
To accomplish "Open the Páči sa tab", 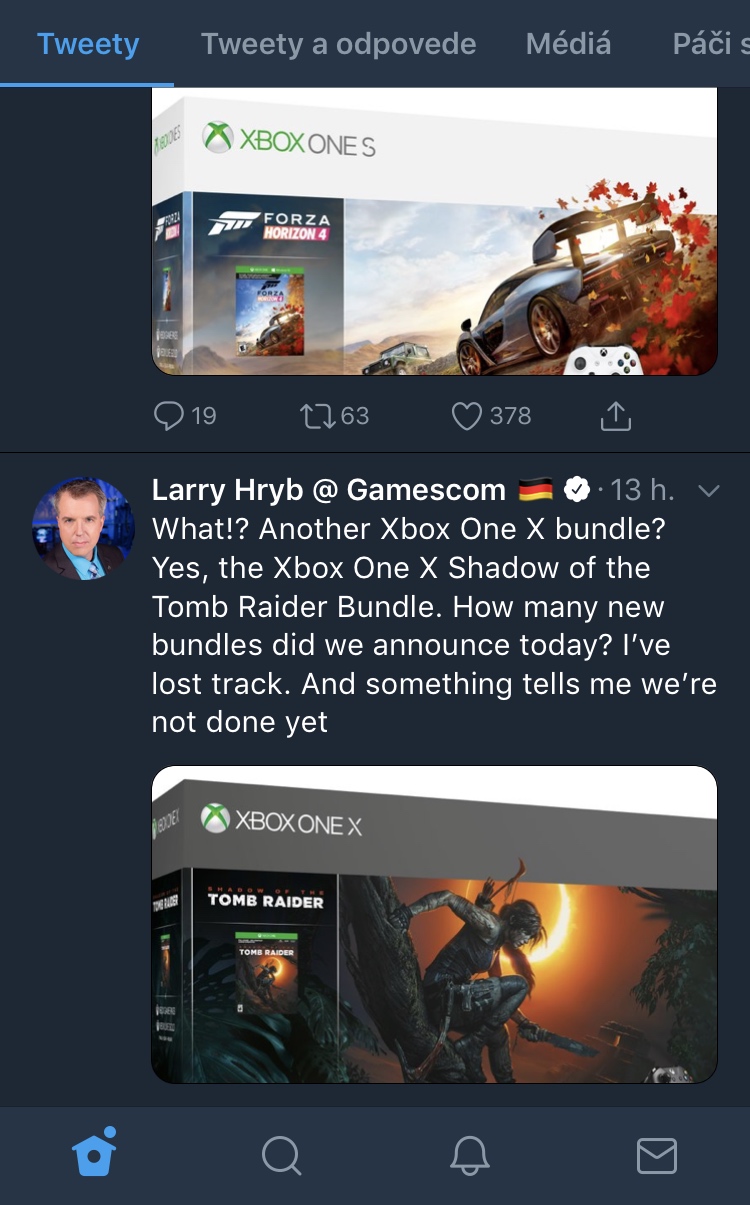I will point(710,44).
